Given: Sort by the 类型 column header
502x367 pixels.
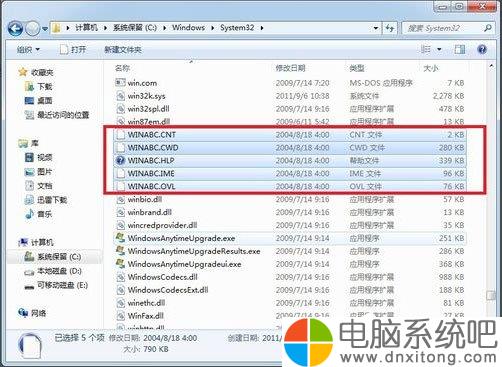Looking at the screenshot, I should [x=357, y=68].
